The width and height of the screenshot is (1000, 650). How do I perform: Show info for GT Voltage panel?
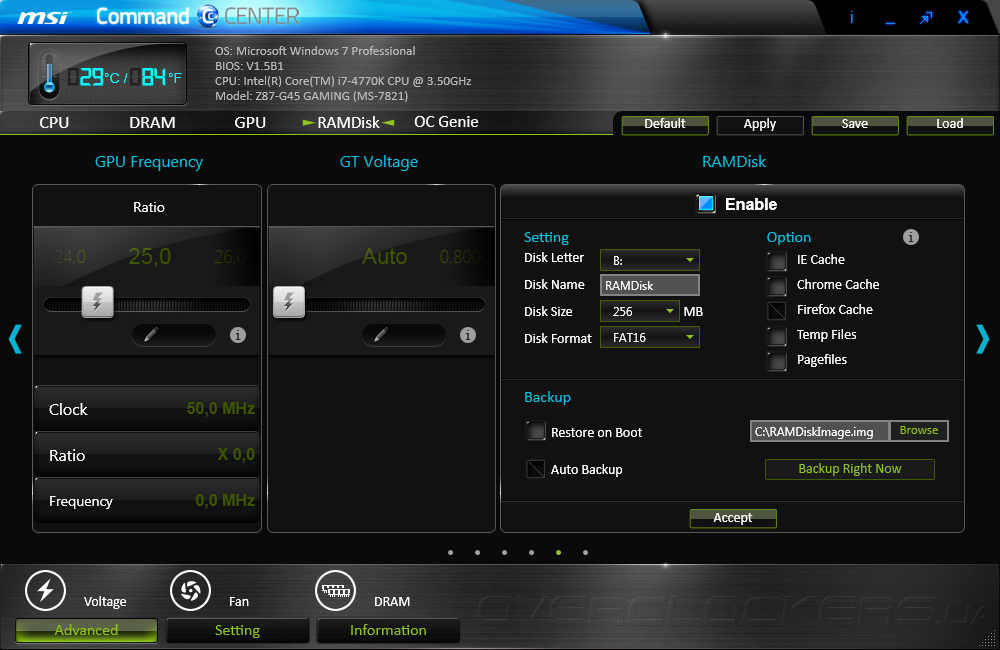[468, 335]
